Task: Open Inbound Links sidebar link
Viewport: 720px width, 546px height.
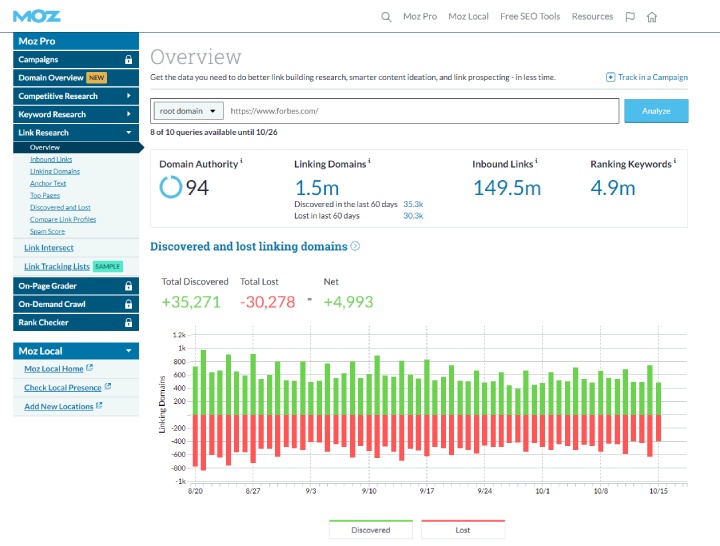Action: [x=51, y=159]
